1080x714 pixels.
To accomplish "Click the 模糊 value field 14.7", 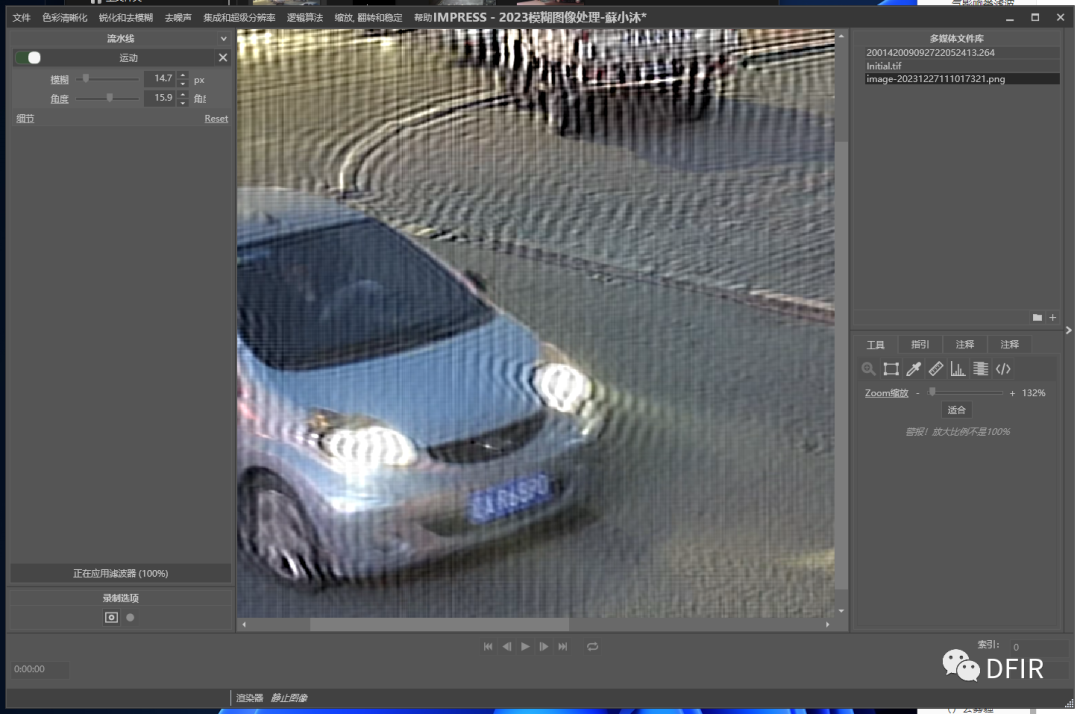I will (x=160, y=78).
